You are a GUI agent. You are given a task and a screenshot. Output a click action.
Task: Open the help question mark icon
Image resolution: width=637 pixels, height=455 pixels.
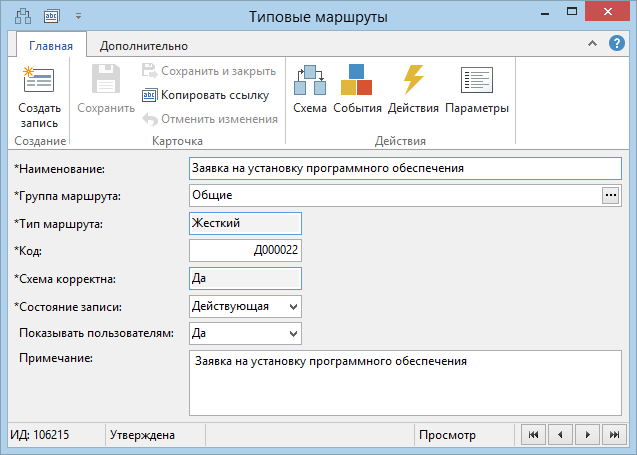(616, 43)
